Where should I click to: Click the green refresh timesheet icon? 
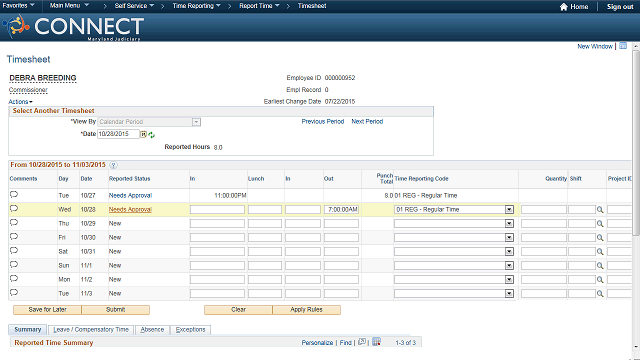(152, 135)
